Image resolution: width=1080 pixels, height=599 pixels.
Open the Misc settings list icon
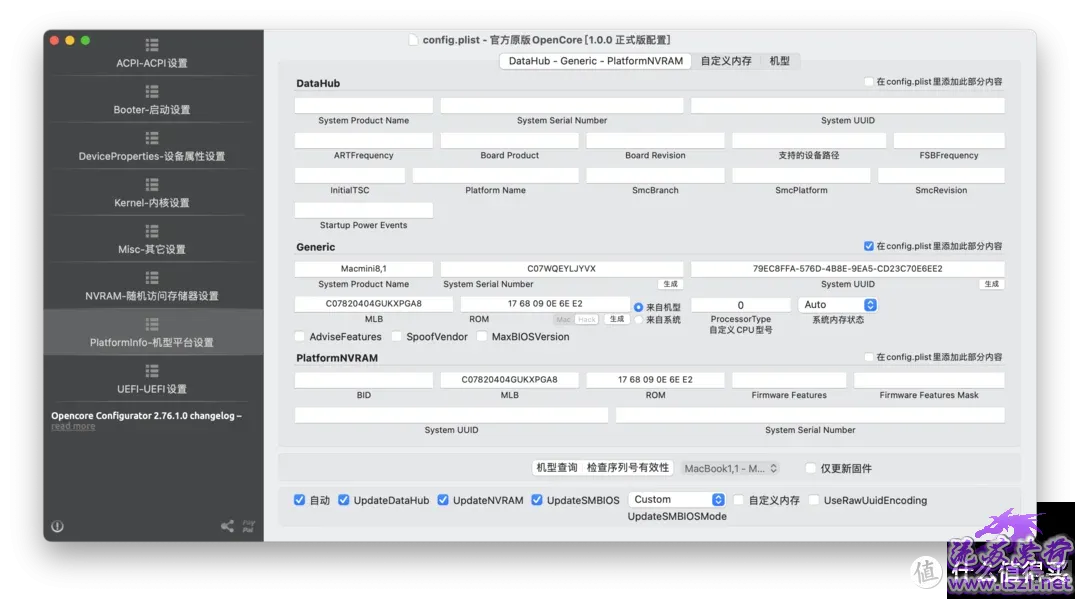[152, 231]
